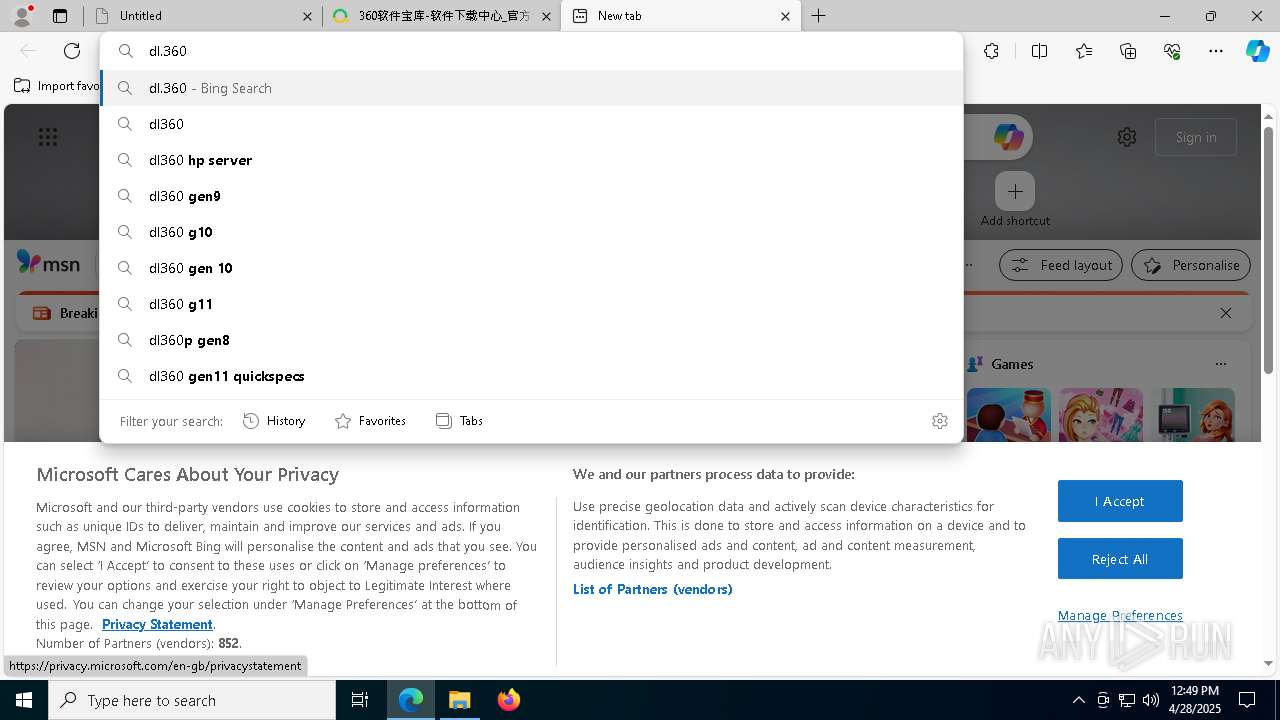Click the Back navigation arrow
Image resolution: width=1280 pixels, height=720 pixels.
click(28, 51)
